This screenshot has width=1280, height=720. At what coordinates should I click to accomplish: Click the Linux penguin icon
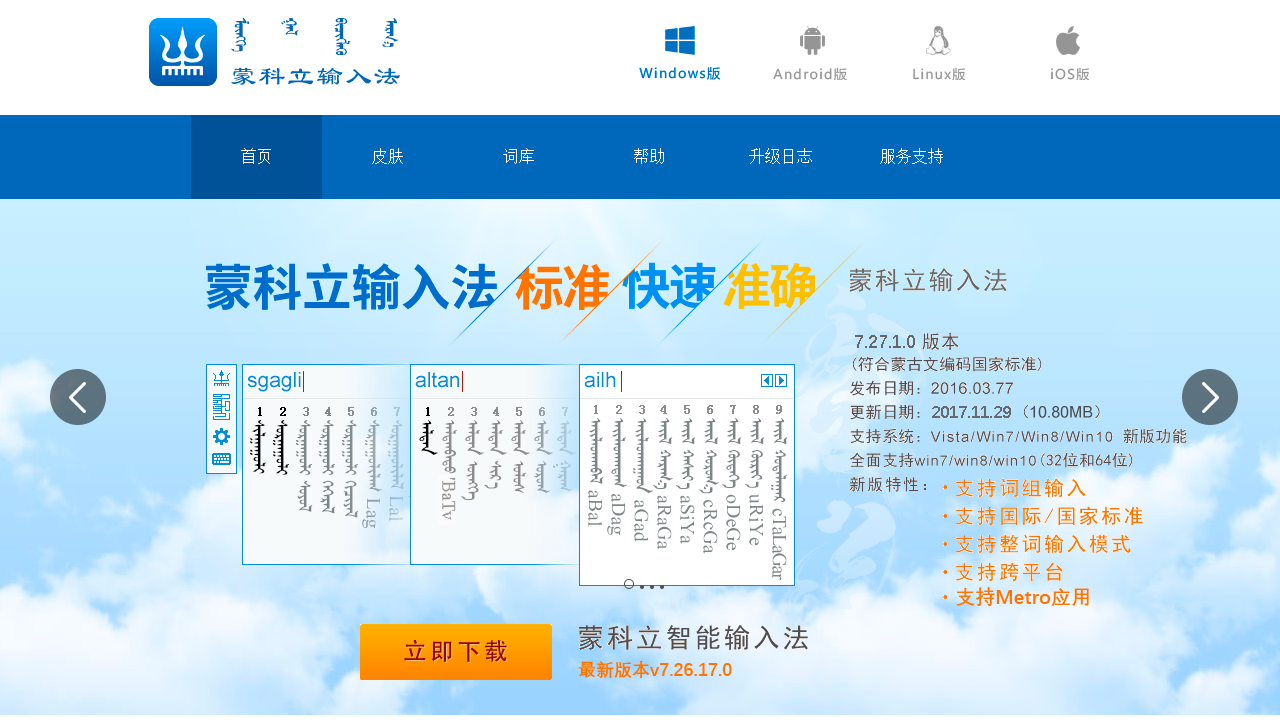(x=938, y=38)
